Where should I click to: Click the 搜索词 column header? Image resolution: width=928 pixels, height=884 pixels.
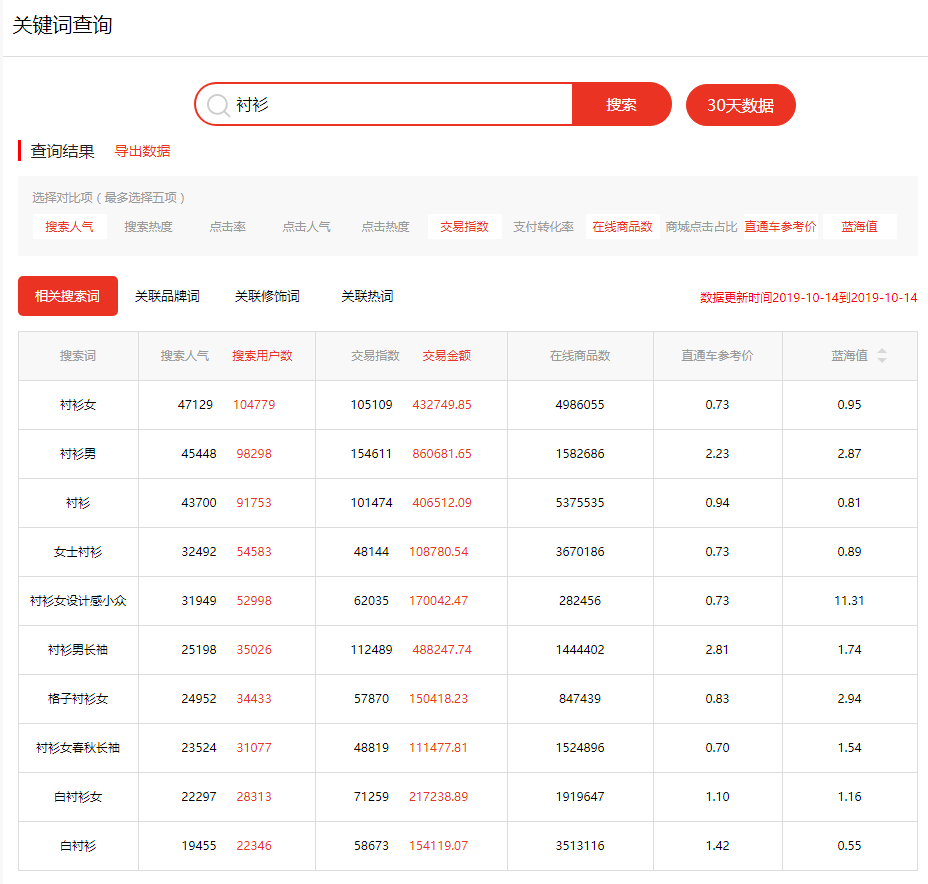point(78,356)
